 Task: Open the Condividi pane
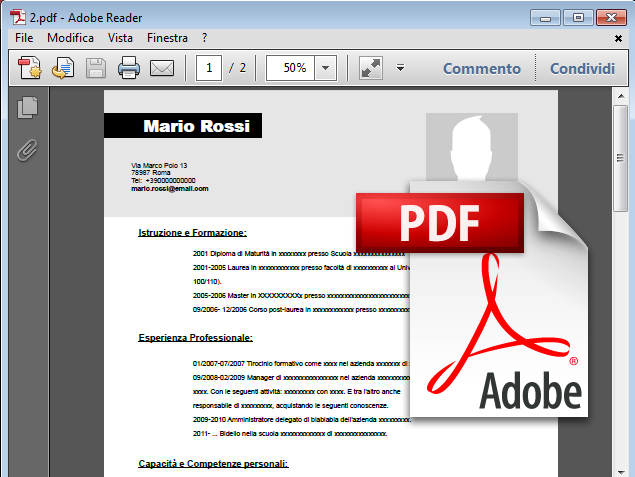click(x=582, y=68)
